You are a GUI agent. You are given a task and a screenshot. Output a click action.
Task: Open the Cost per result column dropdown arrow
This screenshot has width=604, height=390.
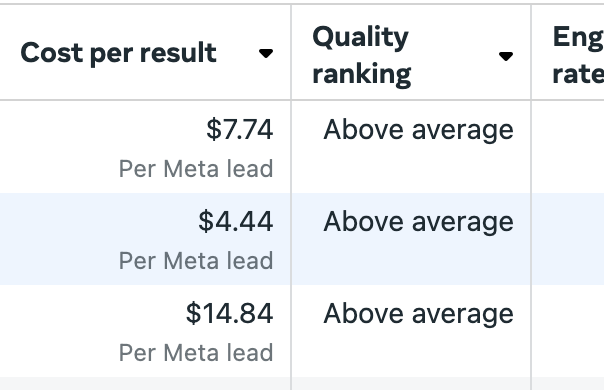pyautogui.click(x=266, y=54)
